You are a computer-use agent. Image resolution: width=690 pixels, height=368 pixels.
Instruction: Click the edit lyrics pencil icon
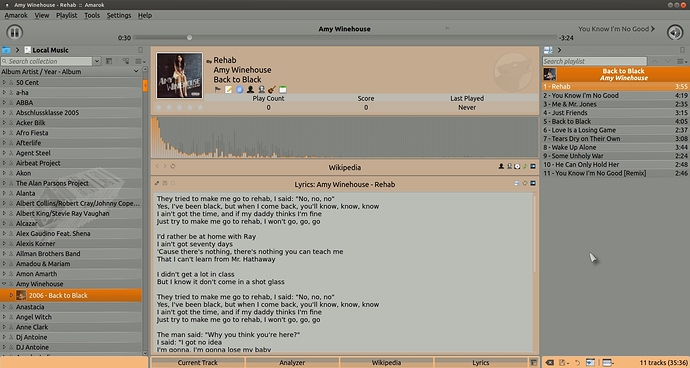(x=157, y=183)
